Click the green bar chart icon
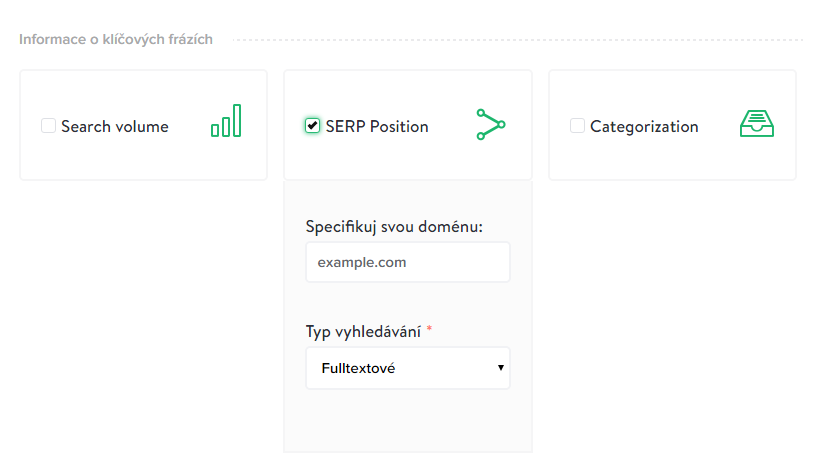818x465 pixels. tap(226, 121)
